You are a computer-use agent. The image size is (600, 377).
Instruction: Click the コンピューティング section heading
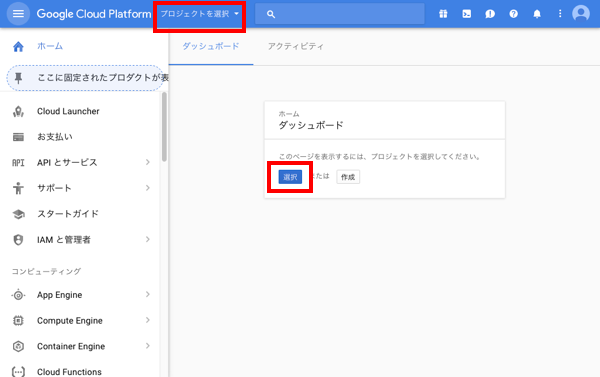46,271
